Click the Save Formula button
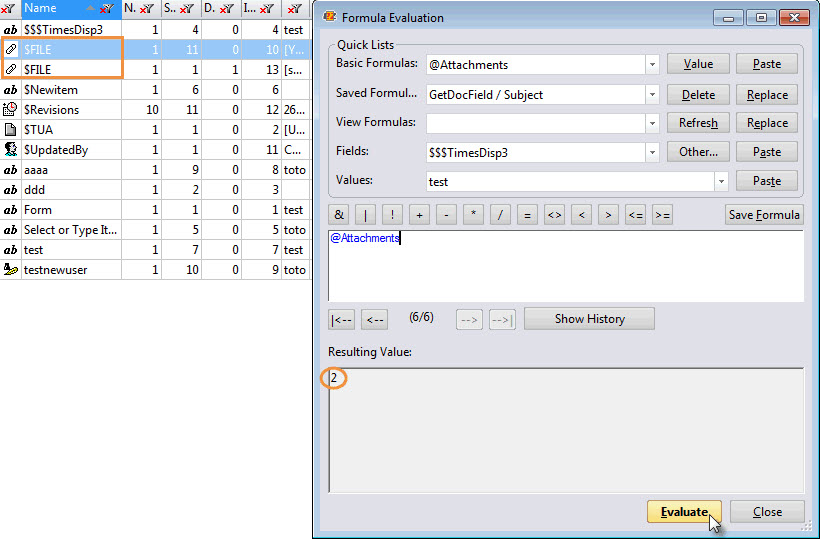Screen dimensions: 820x539 point(763,214)
